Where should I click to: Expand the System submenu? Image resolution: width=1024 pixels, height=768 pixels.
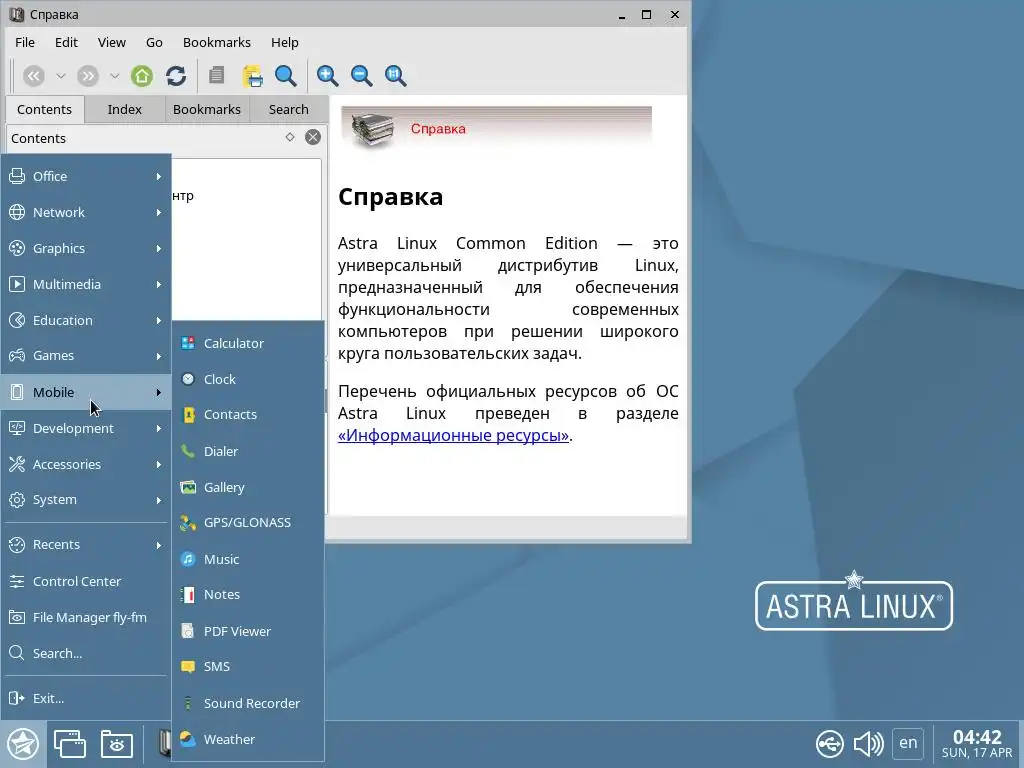point(86,500)
